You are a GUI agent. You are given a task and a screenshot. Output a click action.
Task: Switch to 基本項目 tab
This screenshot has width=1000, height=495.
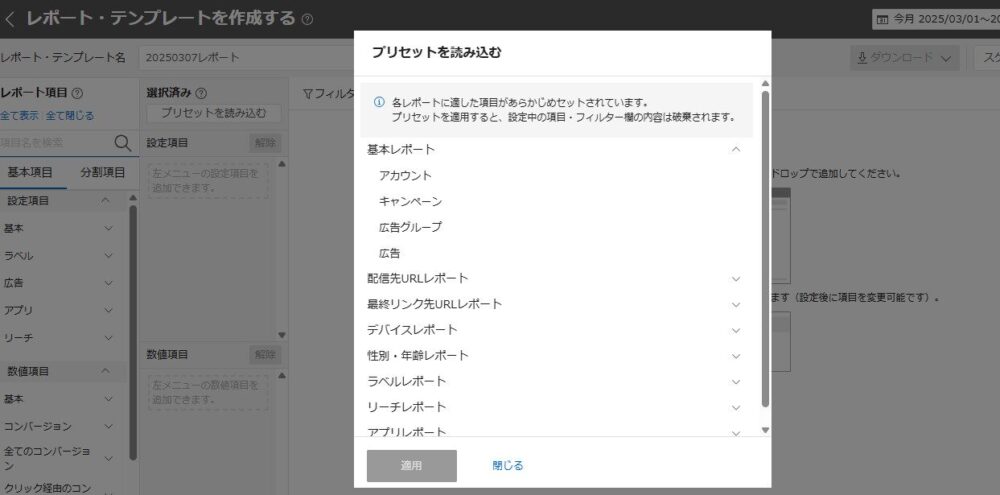pyautogui.click(x=29, y=172)
